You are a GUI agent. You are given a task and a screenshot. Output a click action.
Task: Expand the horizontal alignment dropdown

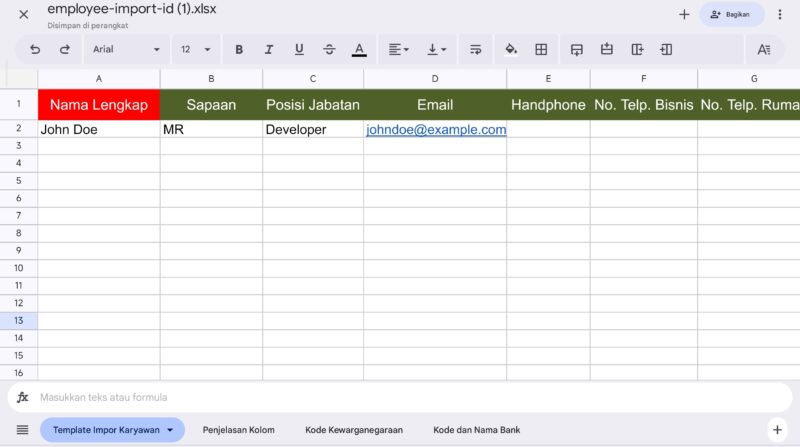[399, 49]
